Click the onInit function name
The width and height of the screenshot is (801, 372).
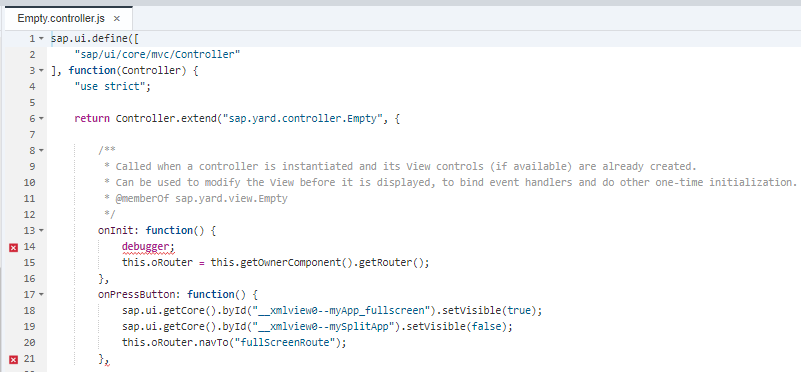point(115,230)
